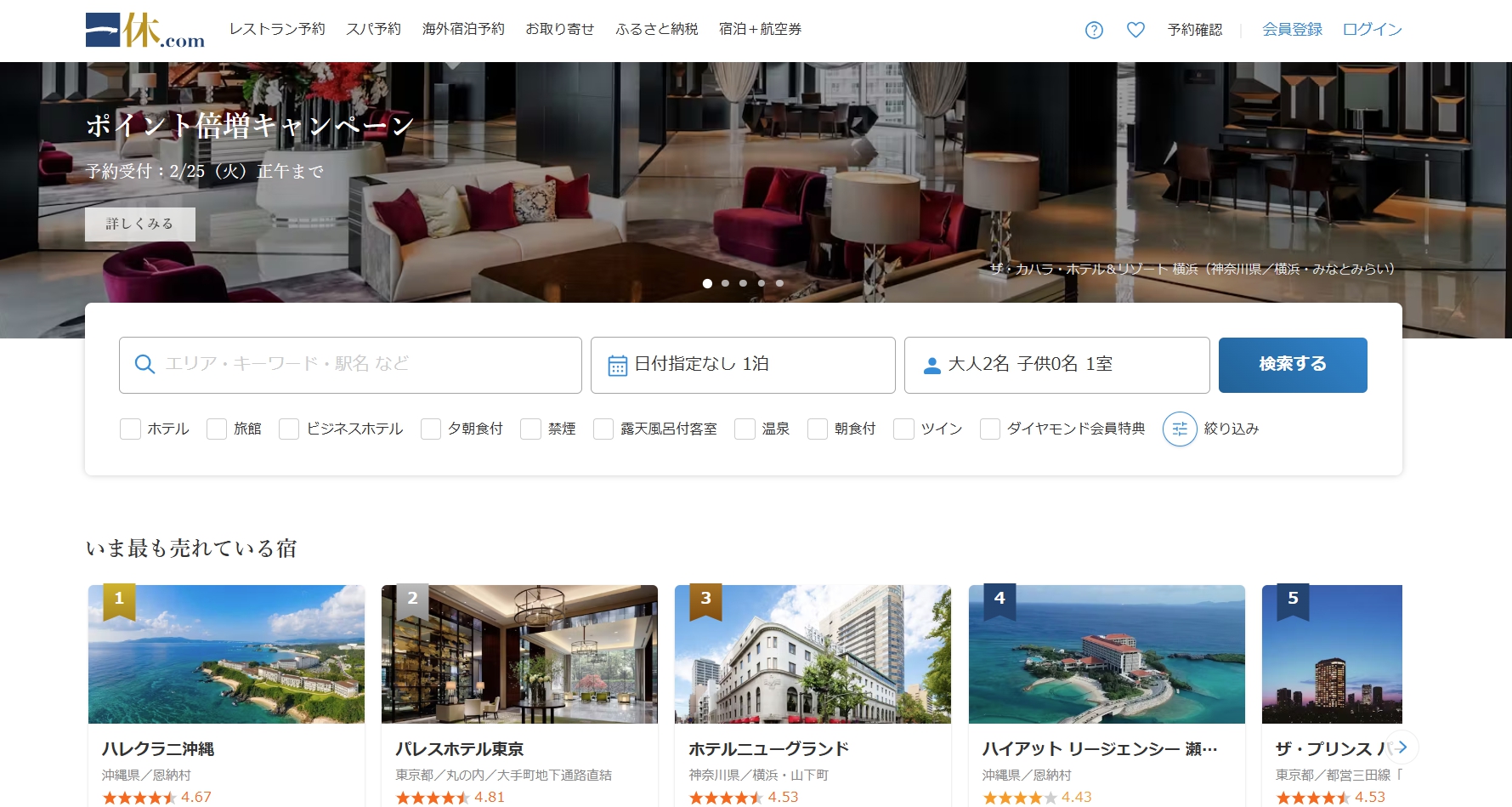The width and height of the screenshot is (1512, 807).
Task: Open the 会員登録 link
Action: [1292, 30]
